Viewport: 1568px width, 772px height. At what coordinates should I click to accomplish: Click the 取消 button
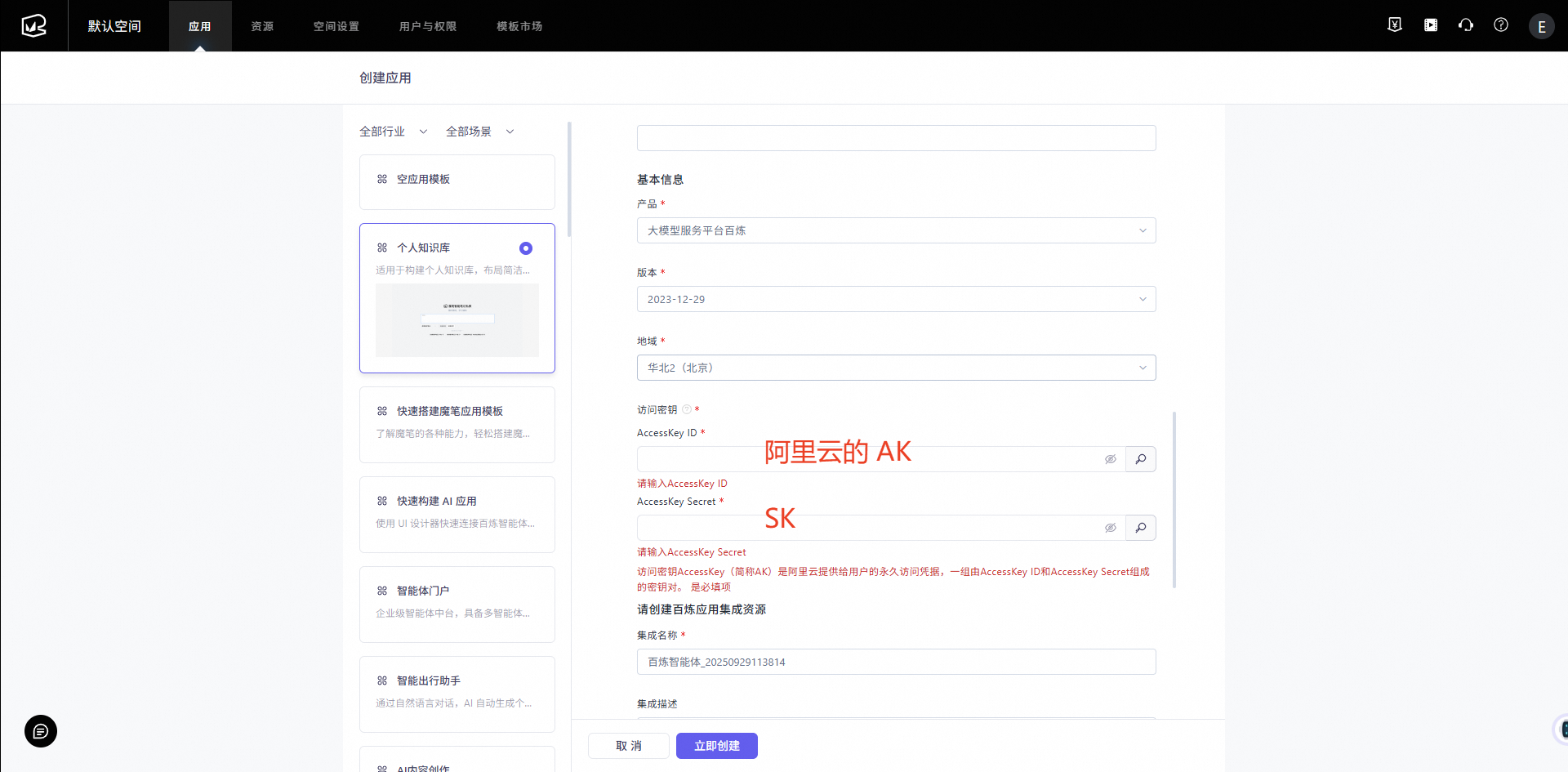pos(629,746)
